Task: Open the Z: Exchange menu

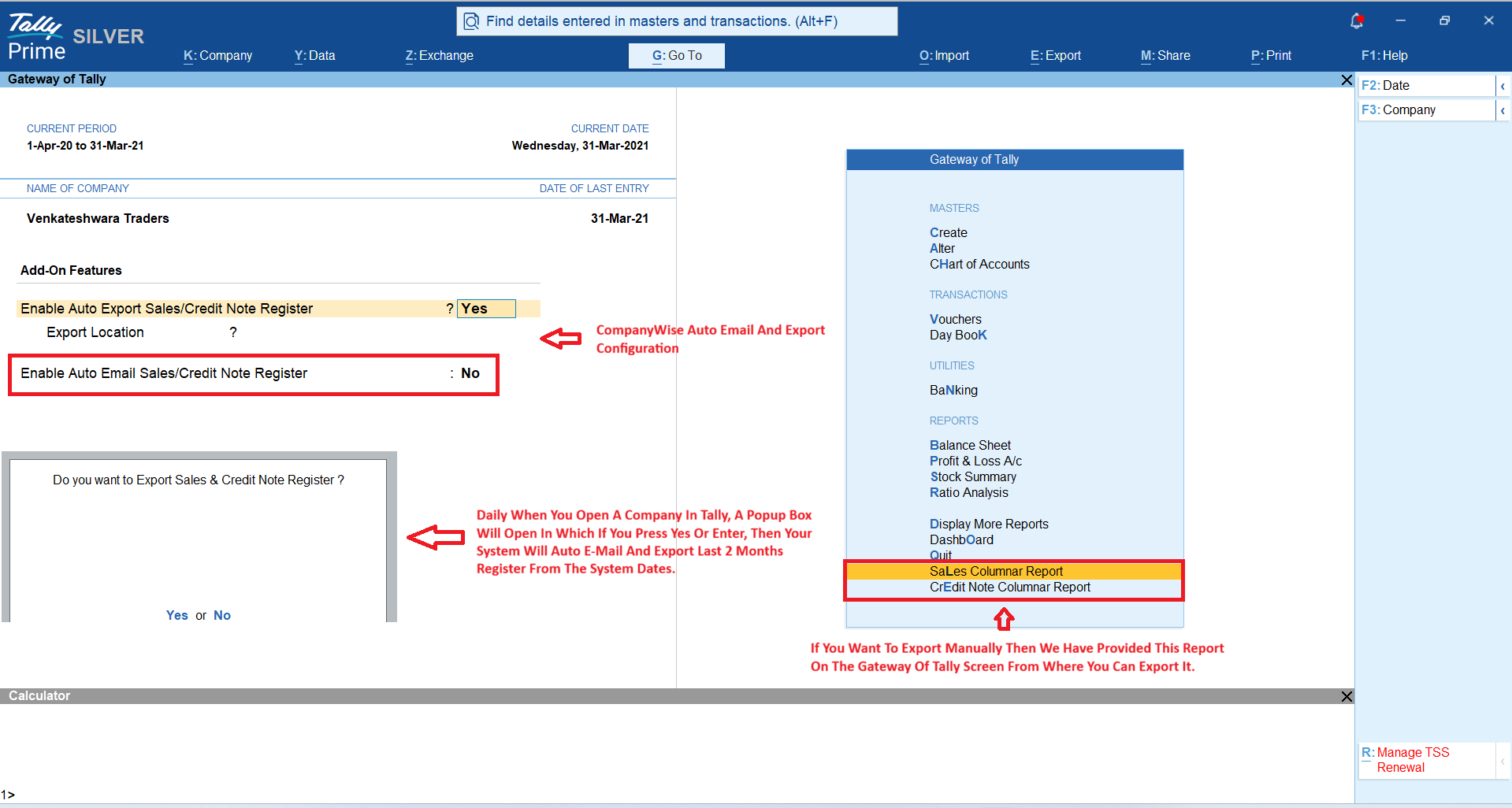Action: 439,55
